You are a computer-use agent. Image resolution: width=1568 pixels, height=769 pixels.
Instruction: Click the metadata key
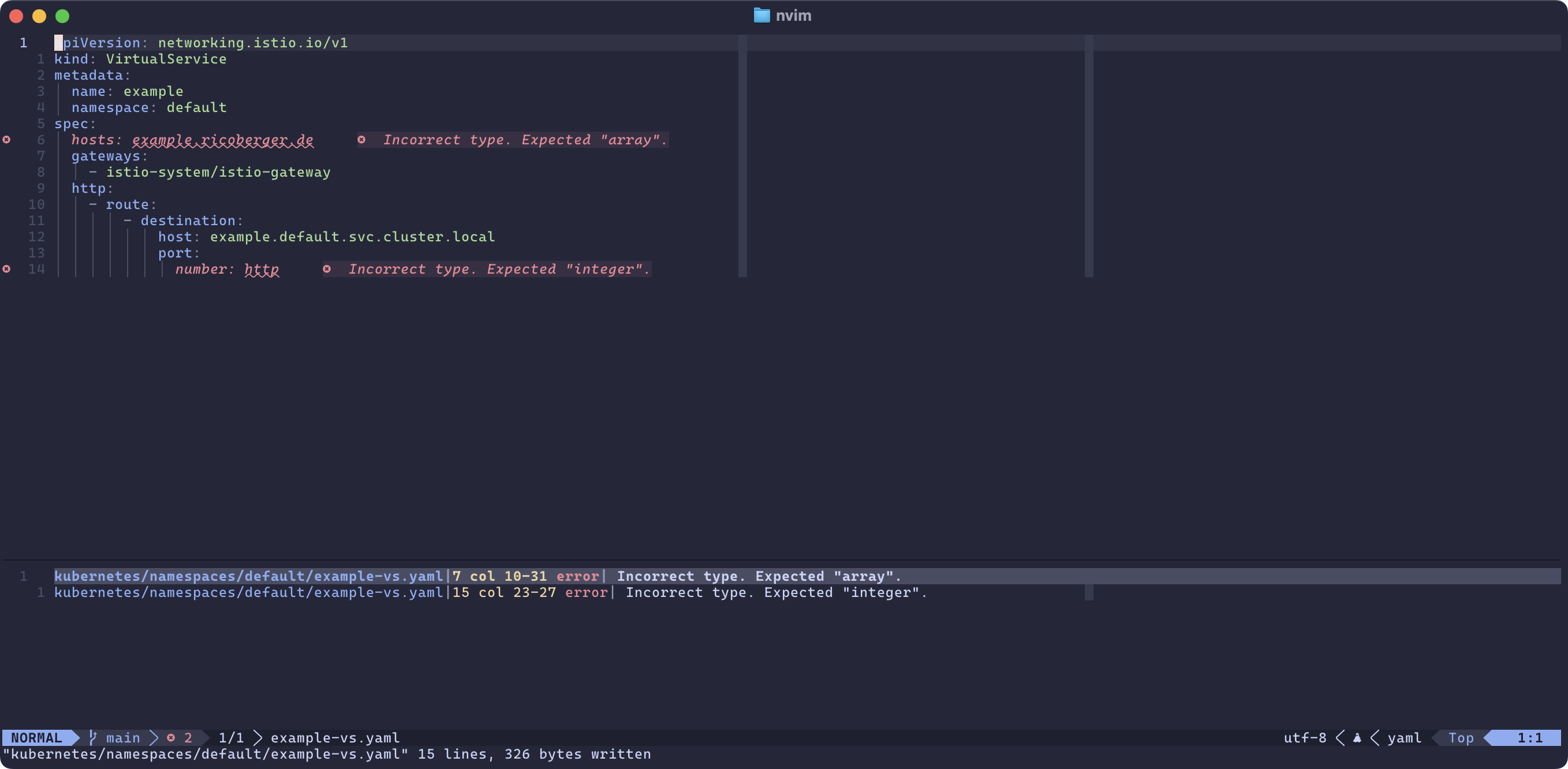pyautogui.click(x=89, y=76)
